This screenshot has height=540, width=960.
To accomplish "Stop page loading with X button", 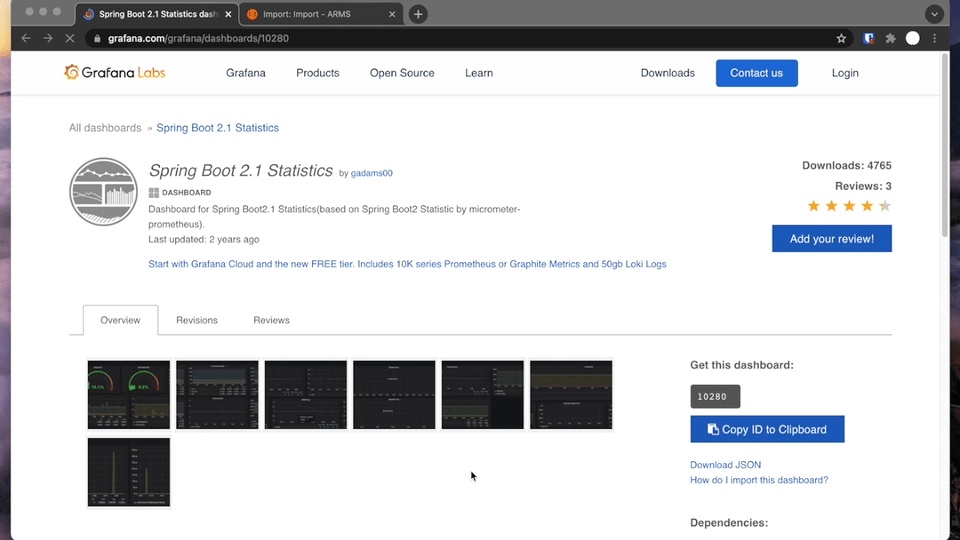I will (x=70, y=38).
